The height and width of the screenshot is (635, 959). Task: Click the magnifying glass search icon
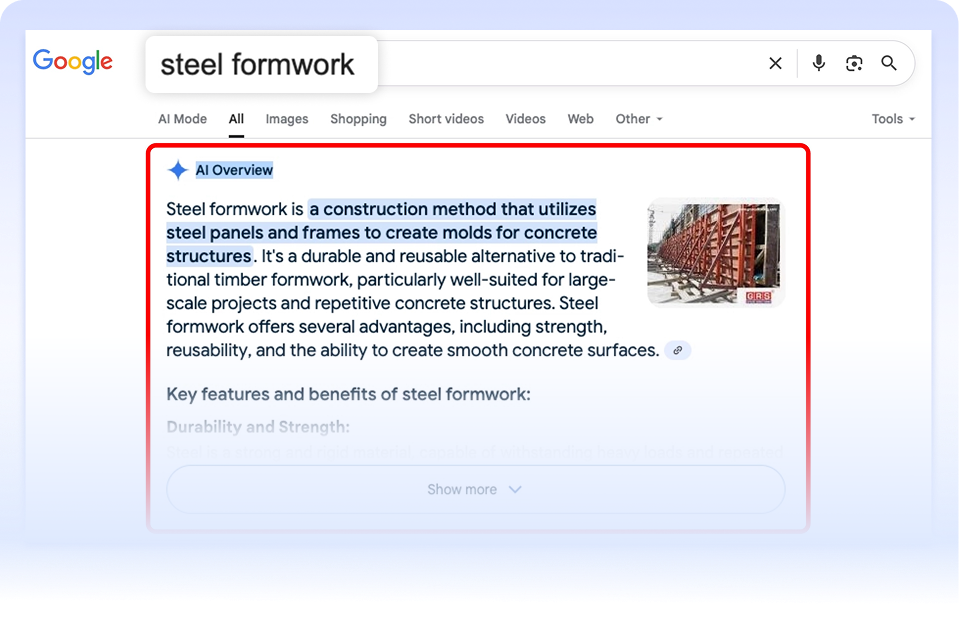coord(889,63)
